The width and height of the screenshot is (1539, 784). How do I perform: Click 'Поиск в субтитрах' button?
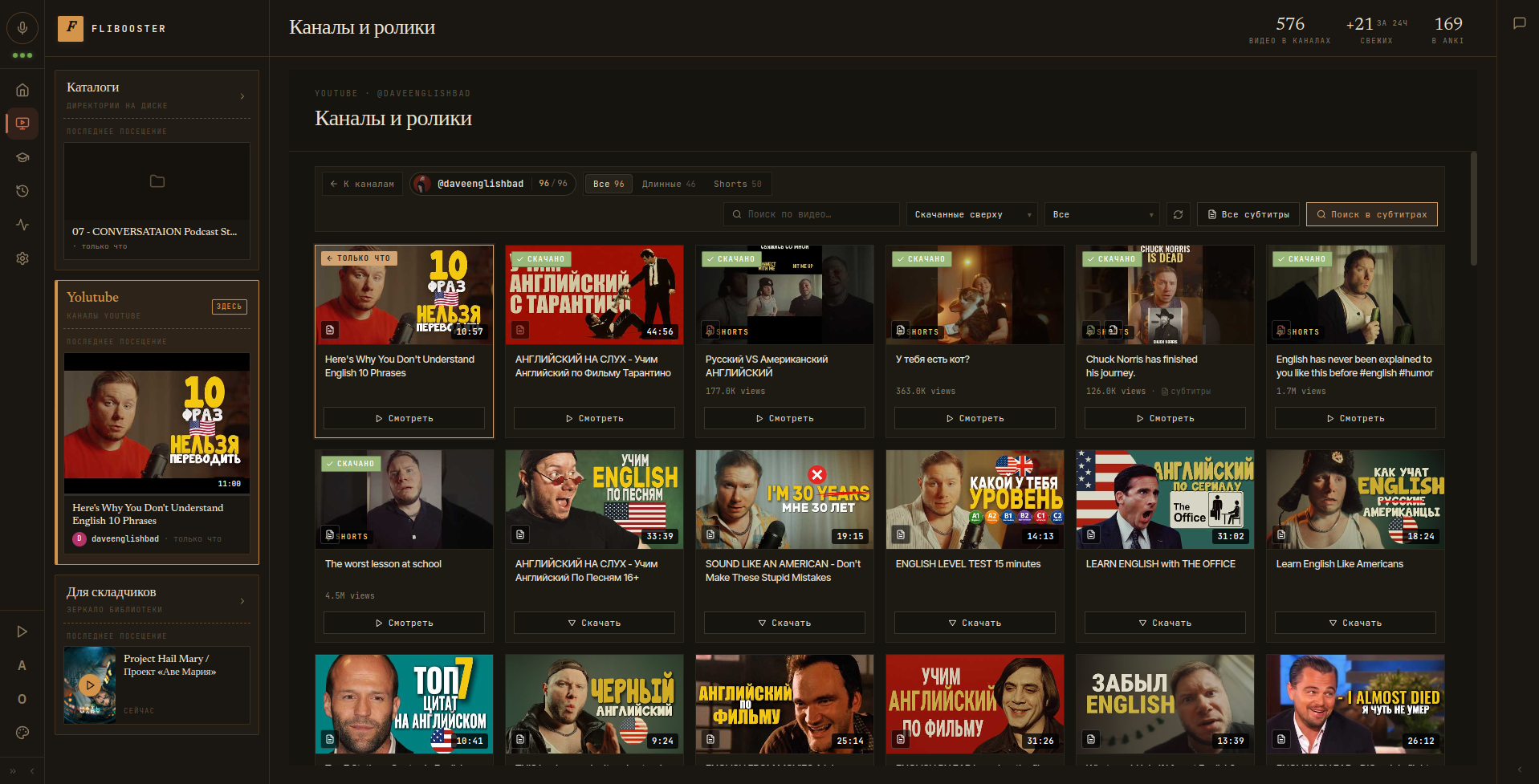[x=1372, y=214]
